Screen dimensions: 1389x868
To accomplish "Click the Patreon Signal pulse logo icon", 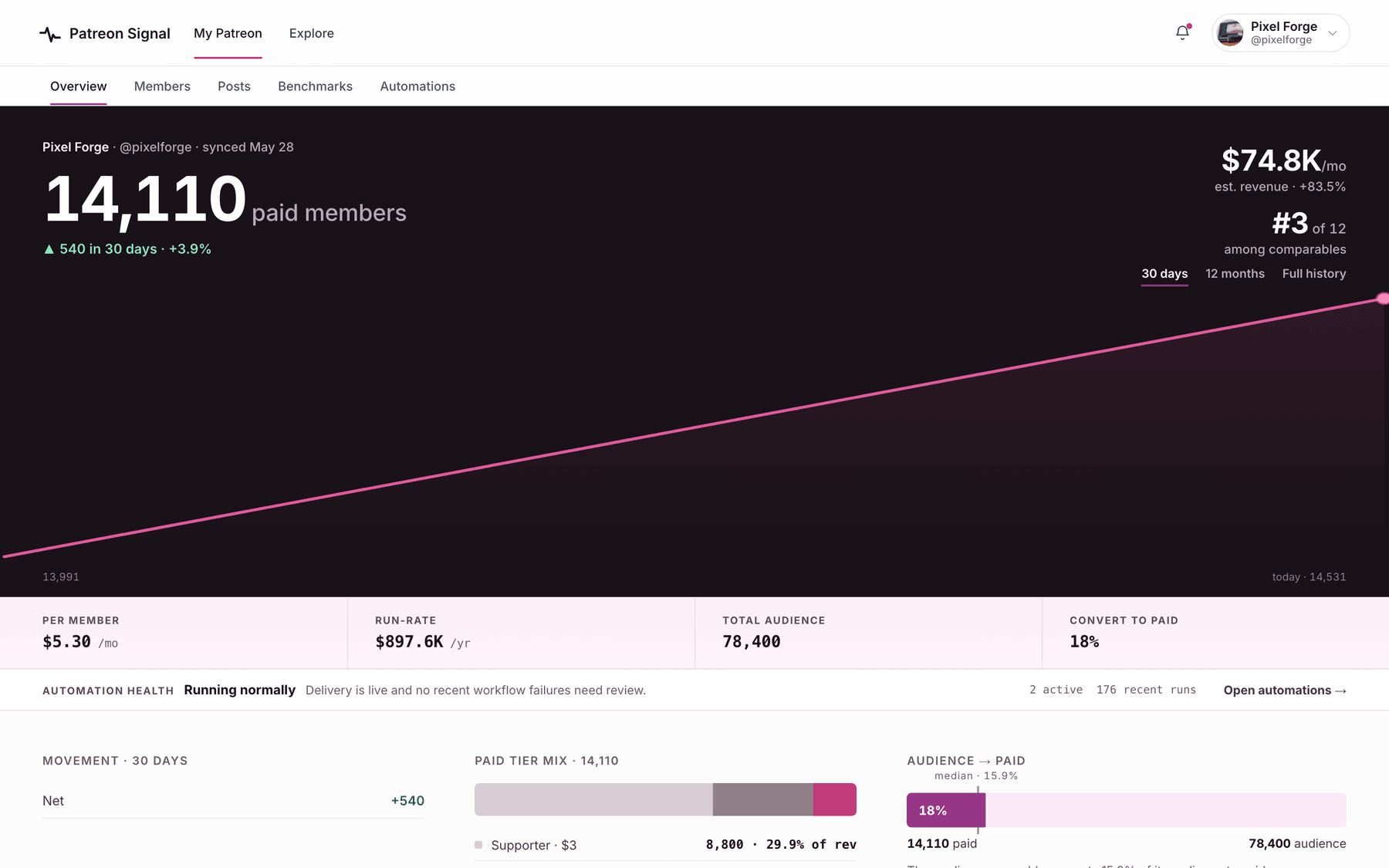I will [50, 34].
